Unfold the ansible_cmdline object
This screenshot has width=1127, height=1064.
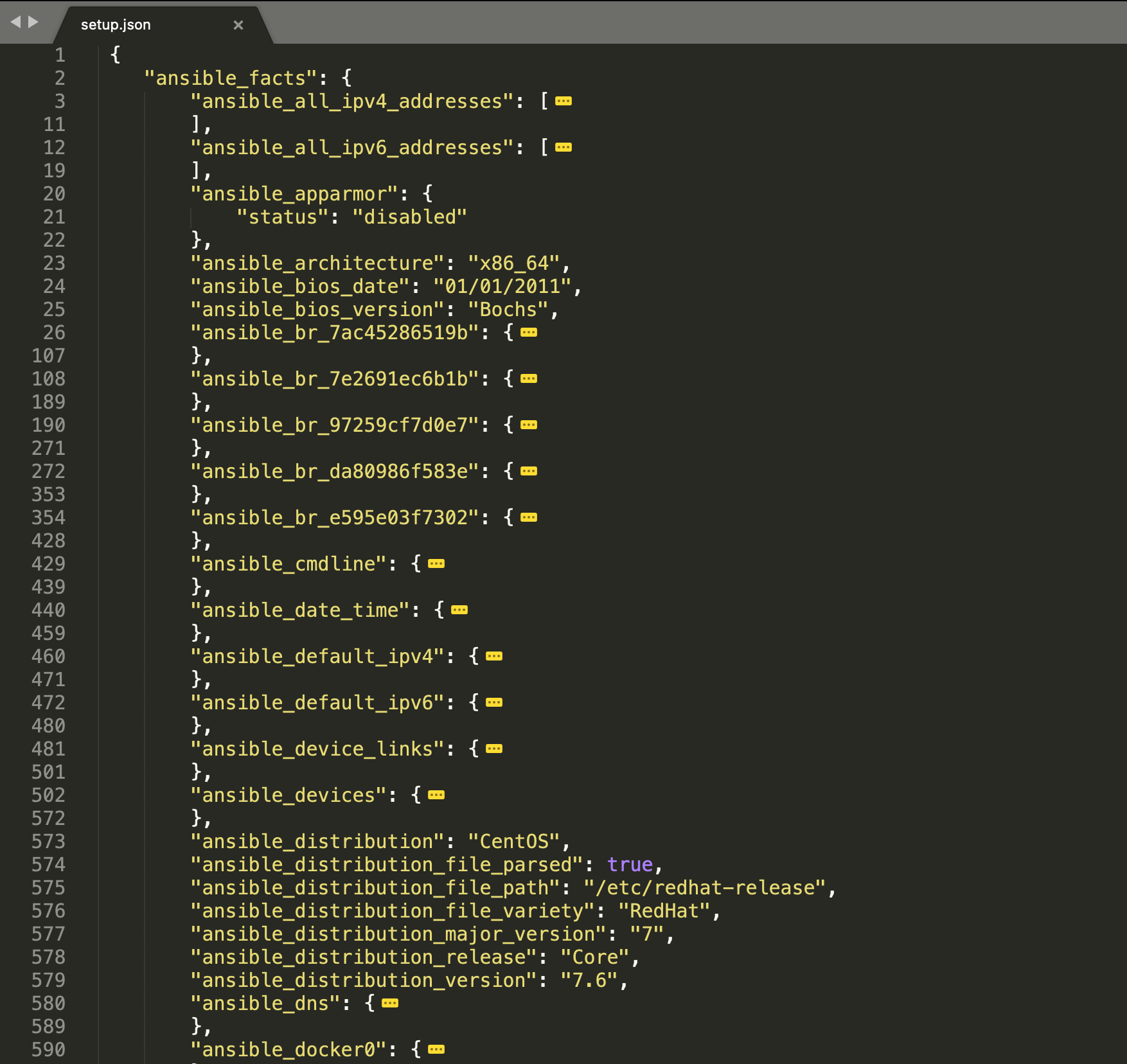coord(436,563)
